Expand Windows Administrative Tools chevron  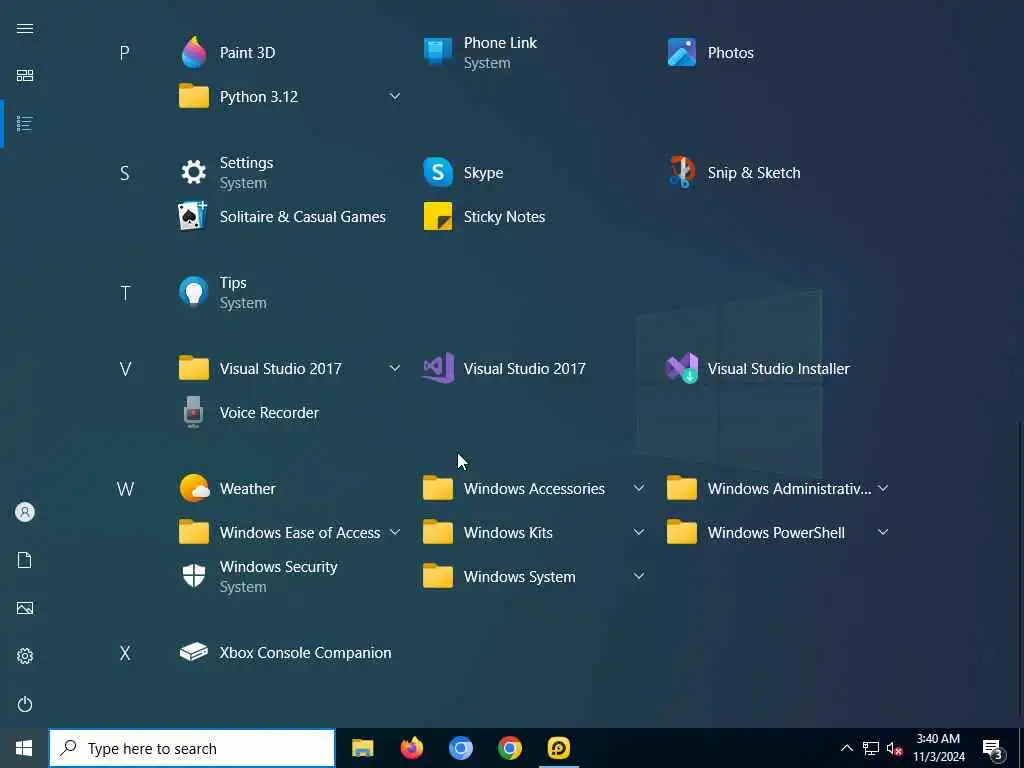[x=883, y=488]
